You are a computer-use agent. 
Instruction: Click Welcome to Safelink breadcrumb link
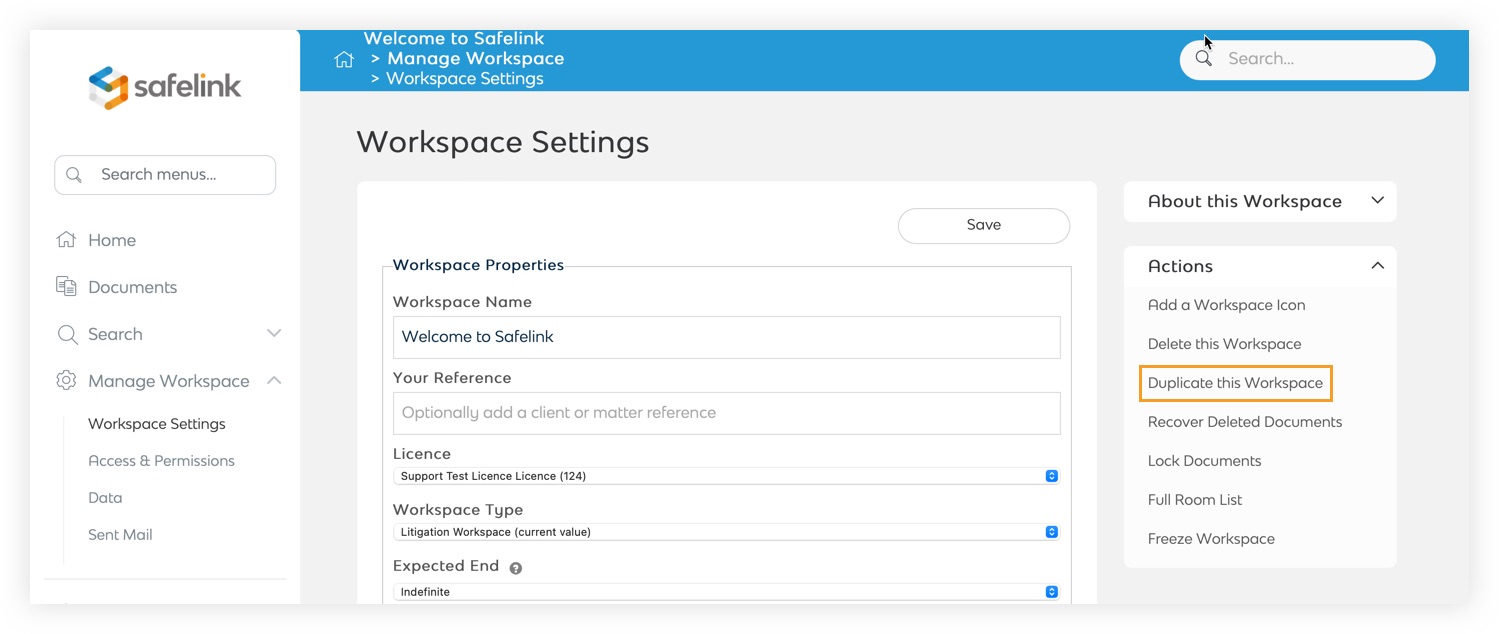click(454, 39)
